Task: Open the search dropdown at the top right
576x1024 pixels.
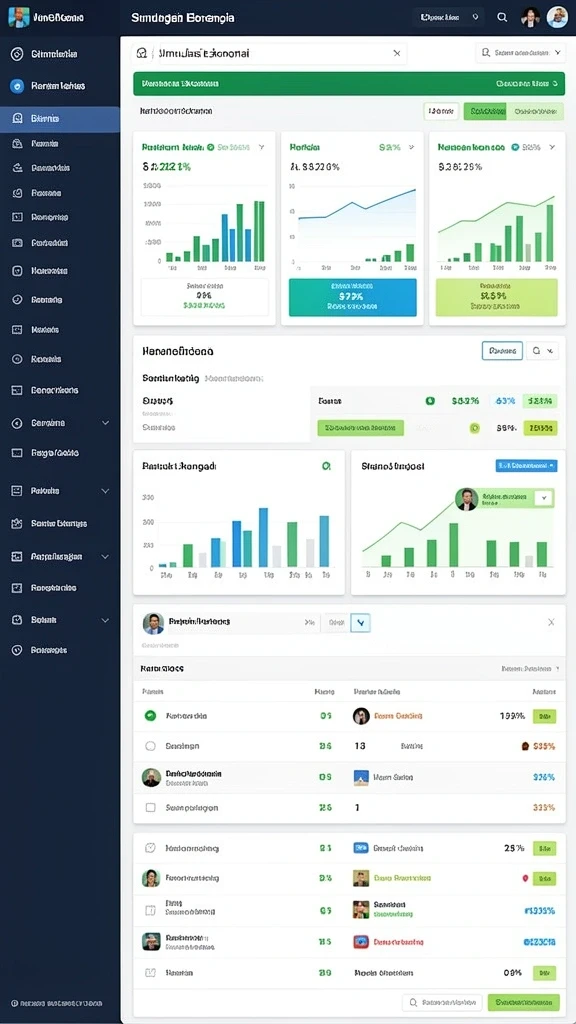Action: coord(520,53)
